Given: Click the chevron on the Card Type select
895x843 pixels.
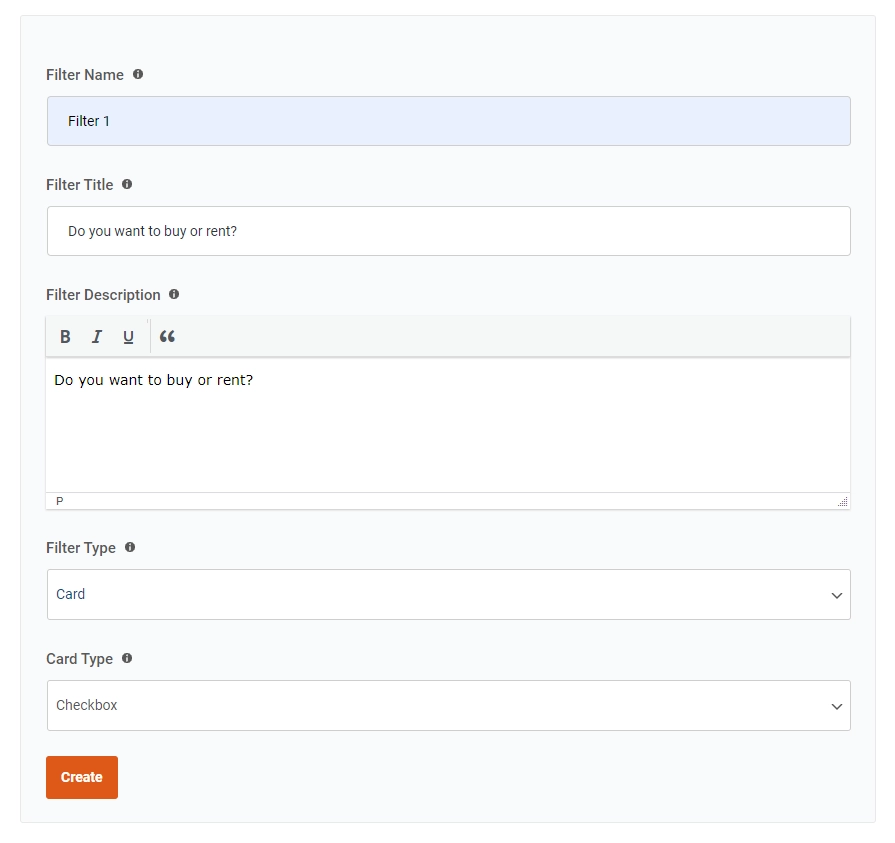Looking at the screenshot, I should (x=836, y=705).
